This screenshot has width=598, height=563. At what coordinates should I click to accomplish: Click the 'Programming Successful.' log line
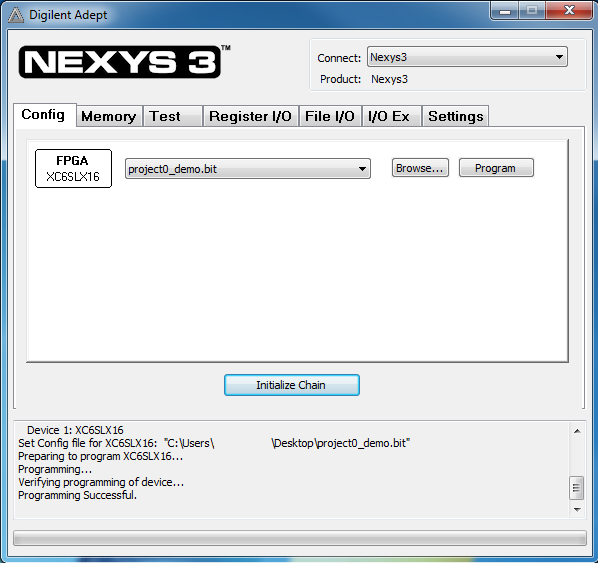tap(77, 495)
